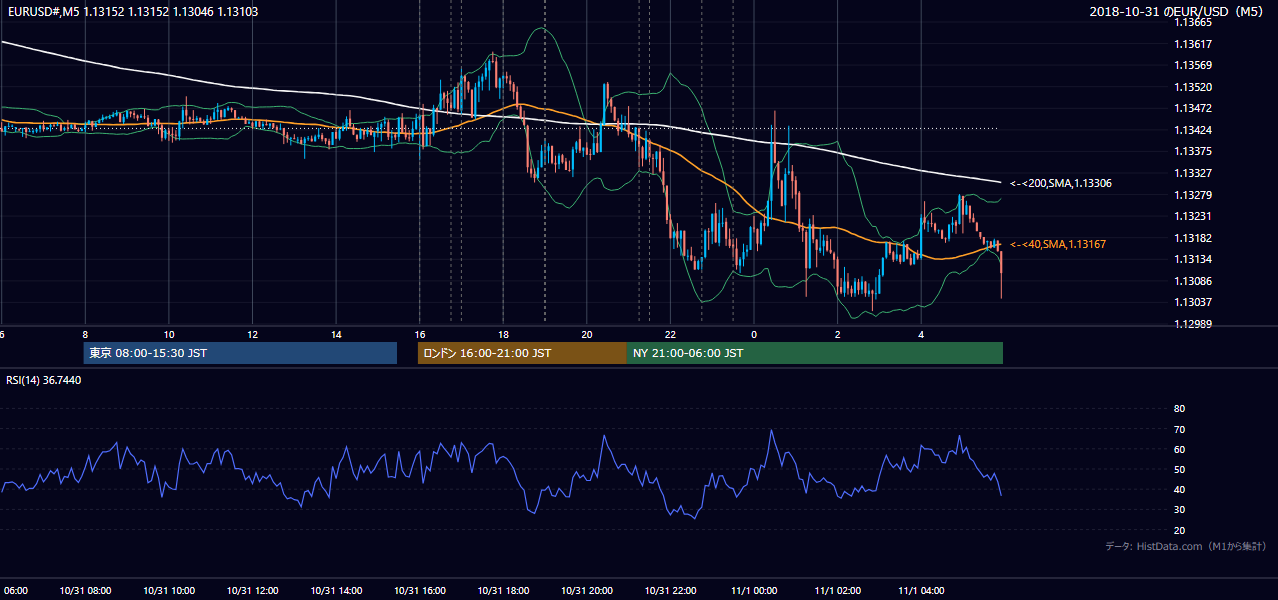
Task: Click the NY 21:00-06:00 JST session bar
Action: coord(815,353)
